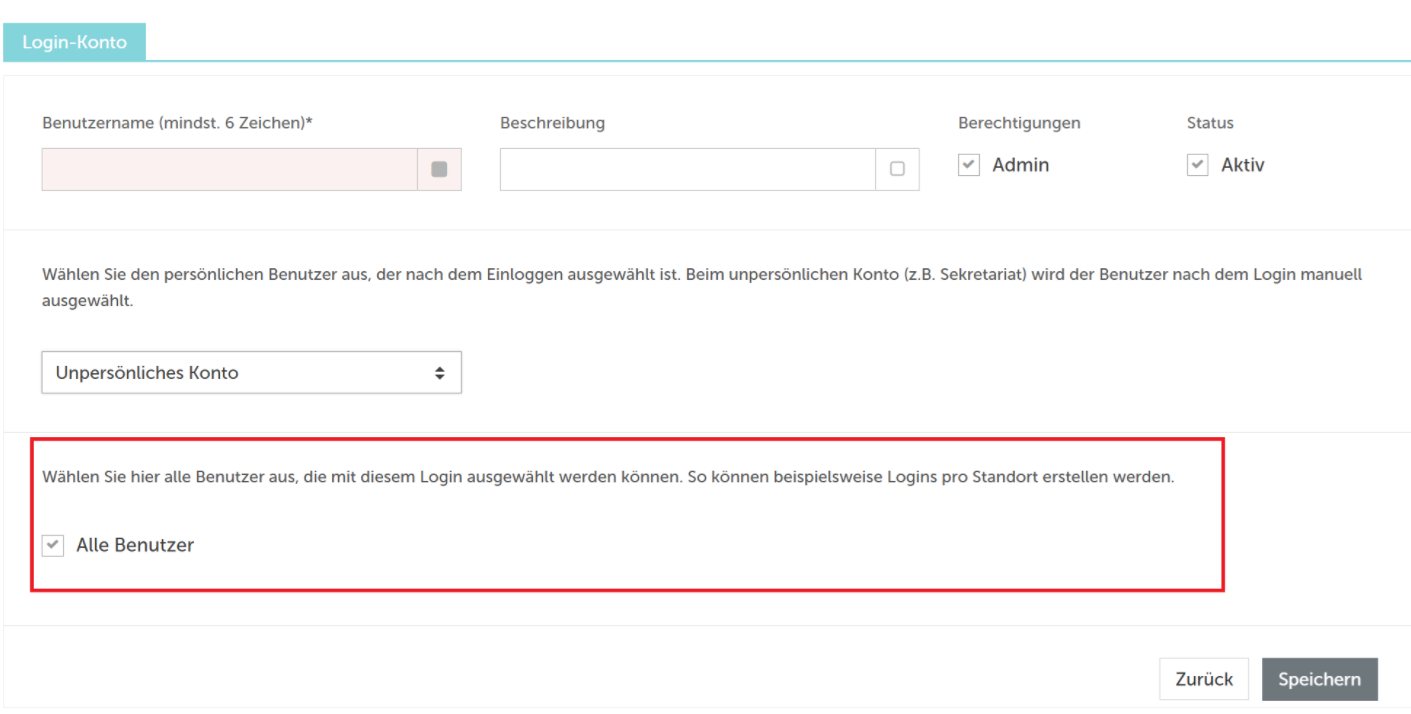Click the Status heading

tap(1210, 123)
